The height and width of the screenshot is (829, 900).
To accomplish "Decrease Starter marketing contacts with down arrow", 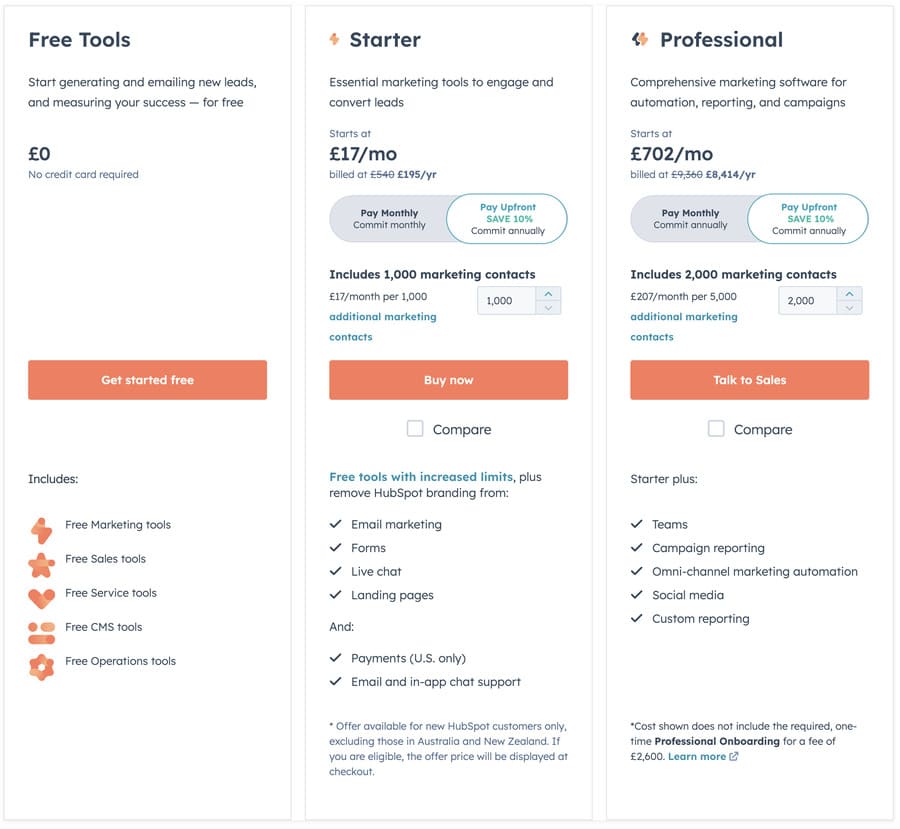I will (x=548, y=308).
